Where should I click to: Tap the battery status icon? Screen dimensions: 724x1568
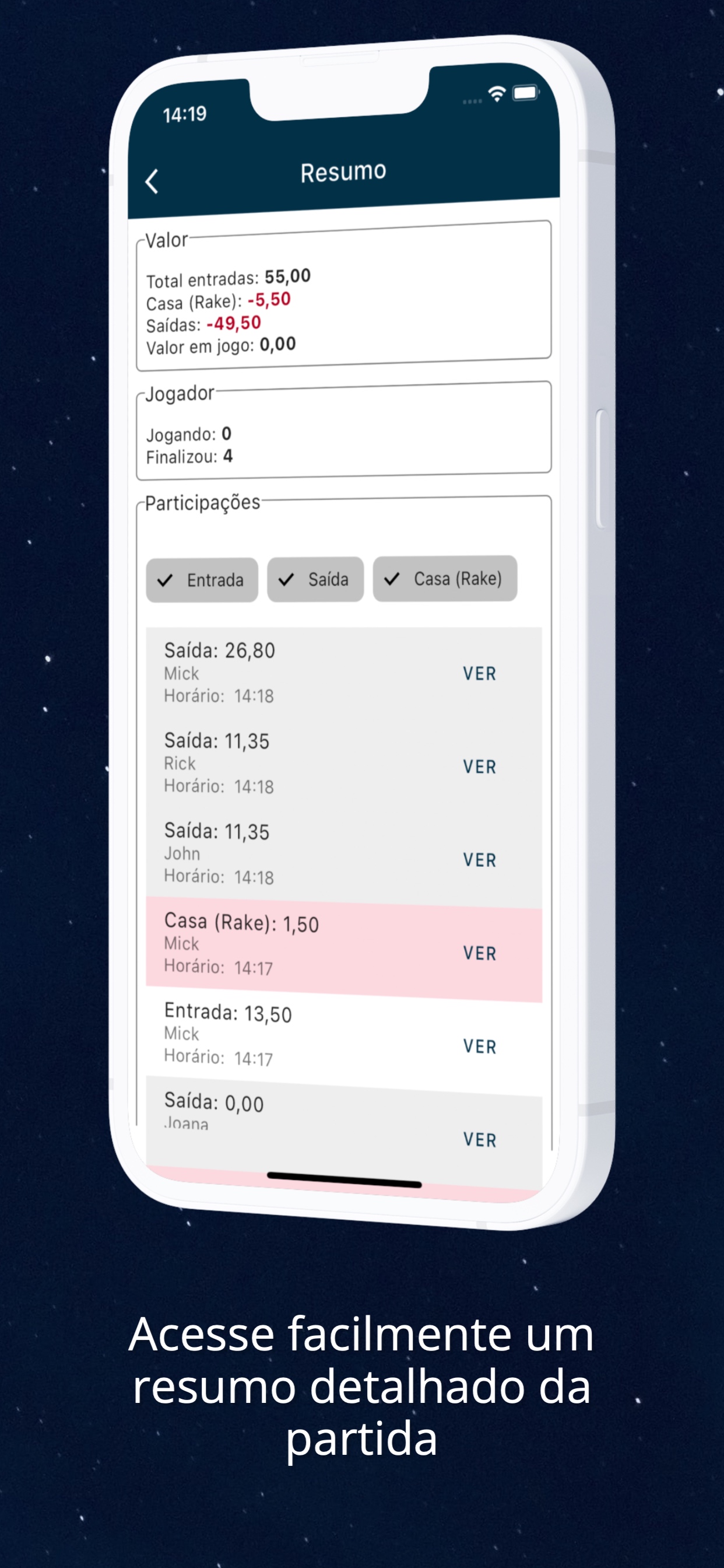525,93
